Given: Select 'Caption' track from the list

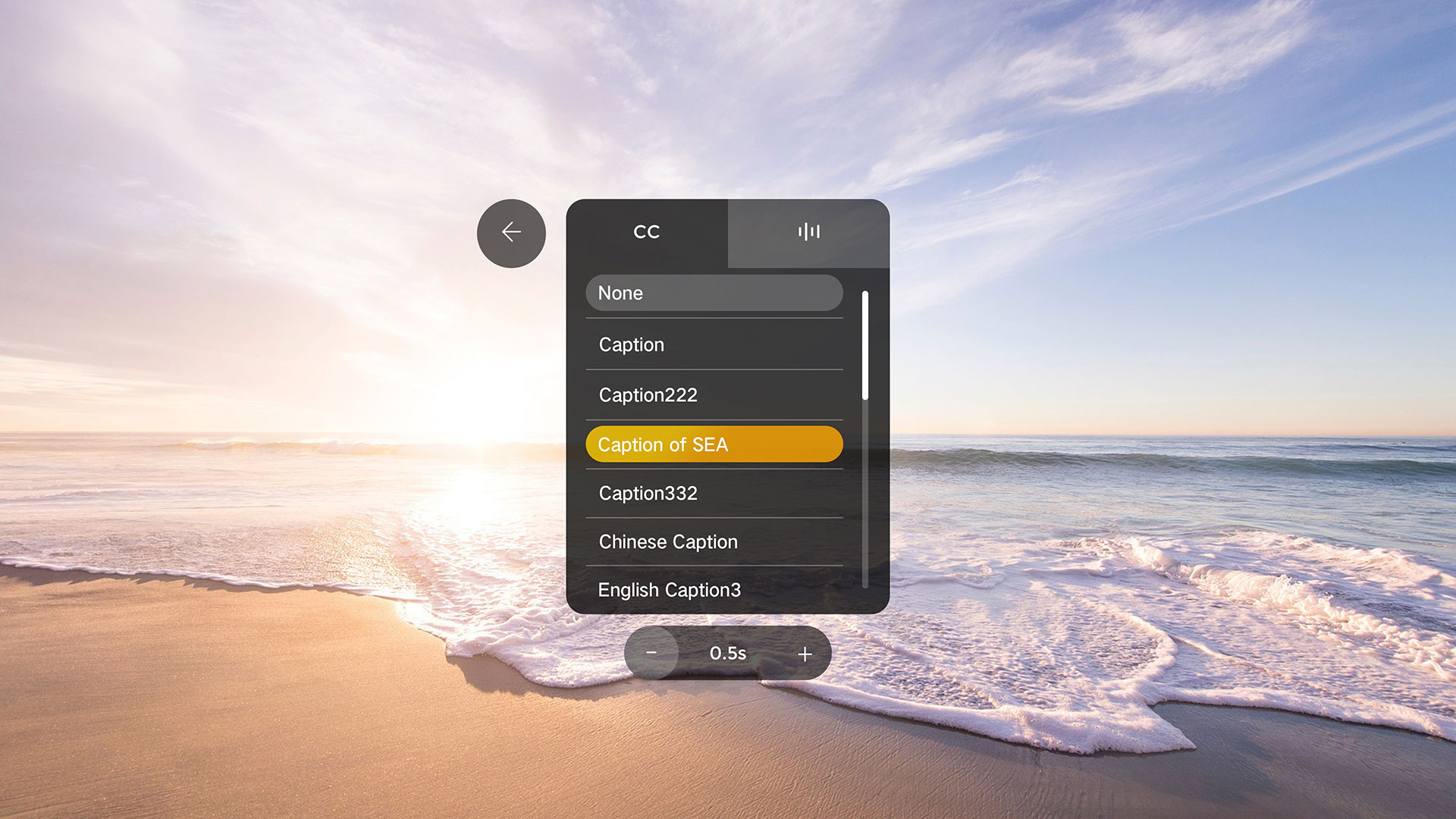Looking at the screenshot, I should coord(714,344).
